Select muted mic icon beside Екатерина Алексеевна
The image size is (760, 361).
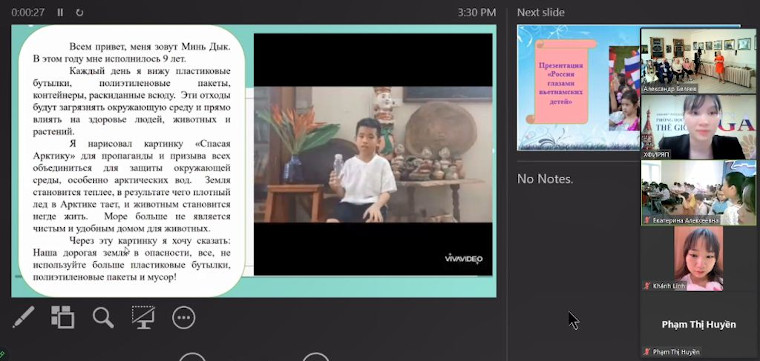click(x=647, y=220)
